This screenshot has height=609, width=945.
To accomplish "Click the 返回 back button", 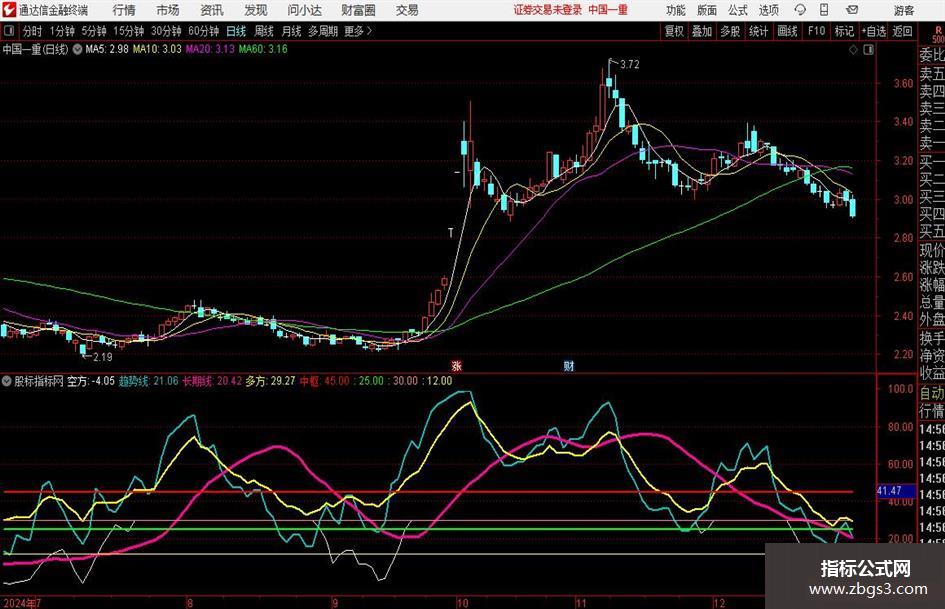I will coord(902,31).
